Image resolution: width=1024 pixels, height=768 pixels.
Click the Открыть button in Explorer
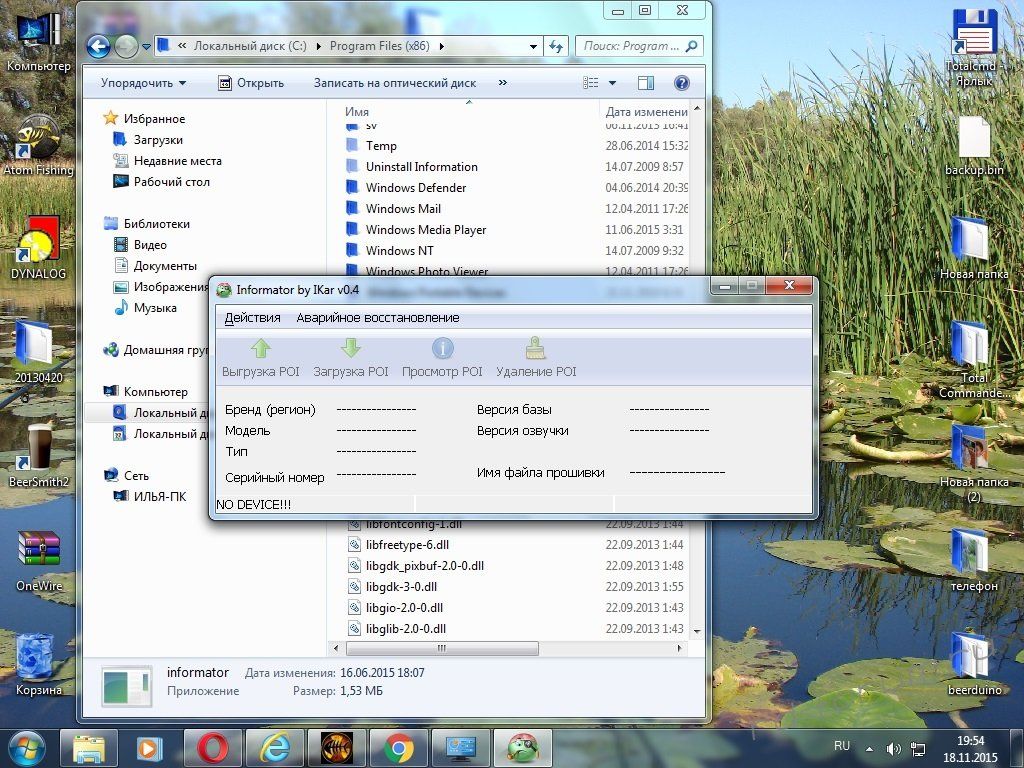click(x=251, y=83)
